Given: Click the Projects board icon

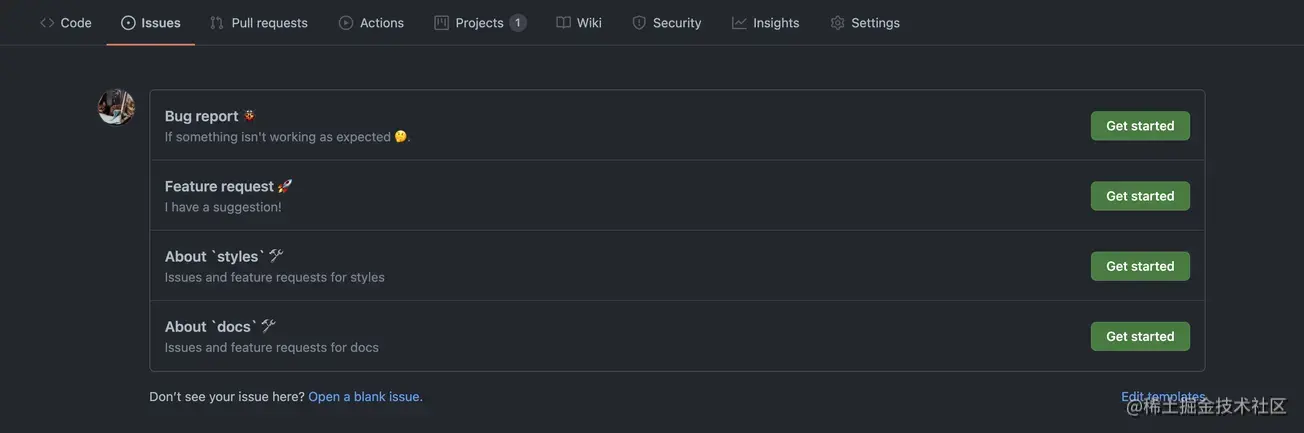Looking at the screenshot, I should click(441, 23).
